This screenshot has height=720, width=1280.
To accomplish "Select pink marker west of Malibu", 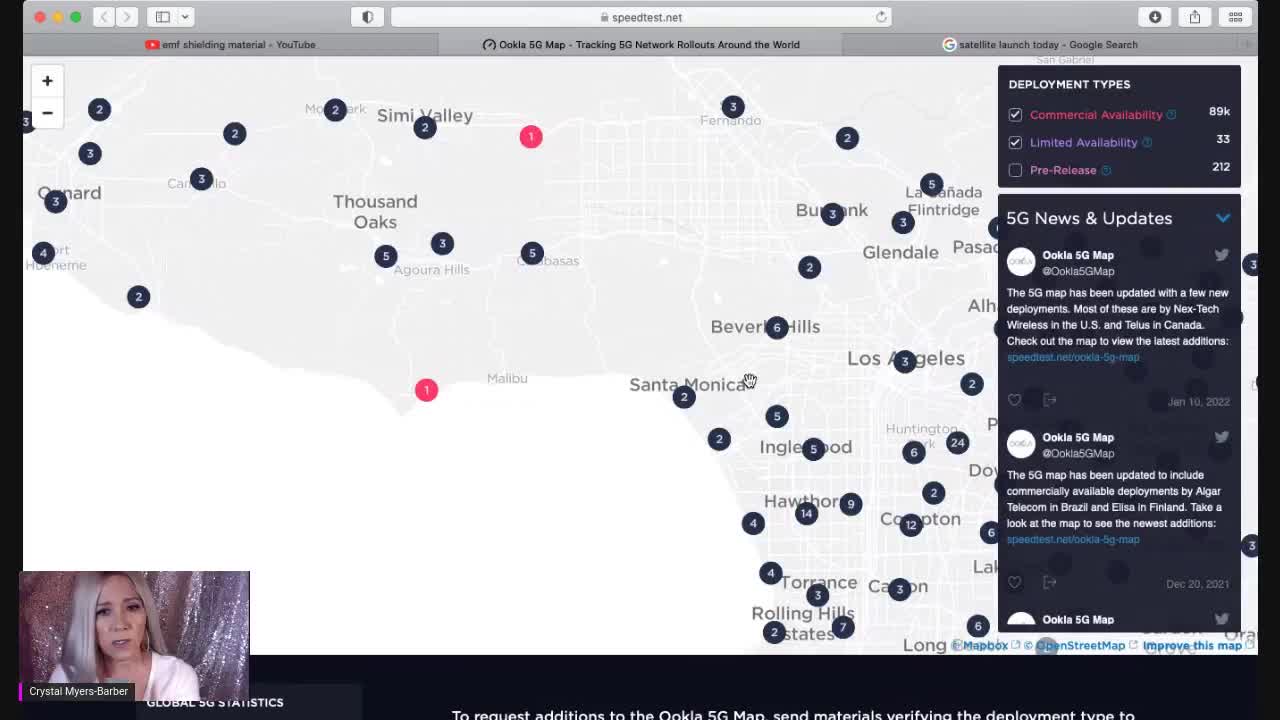I will (x=426, y=390).
